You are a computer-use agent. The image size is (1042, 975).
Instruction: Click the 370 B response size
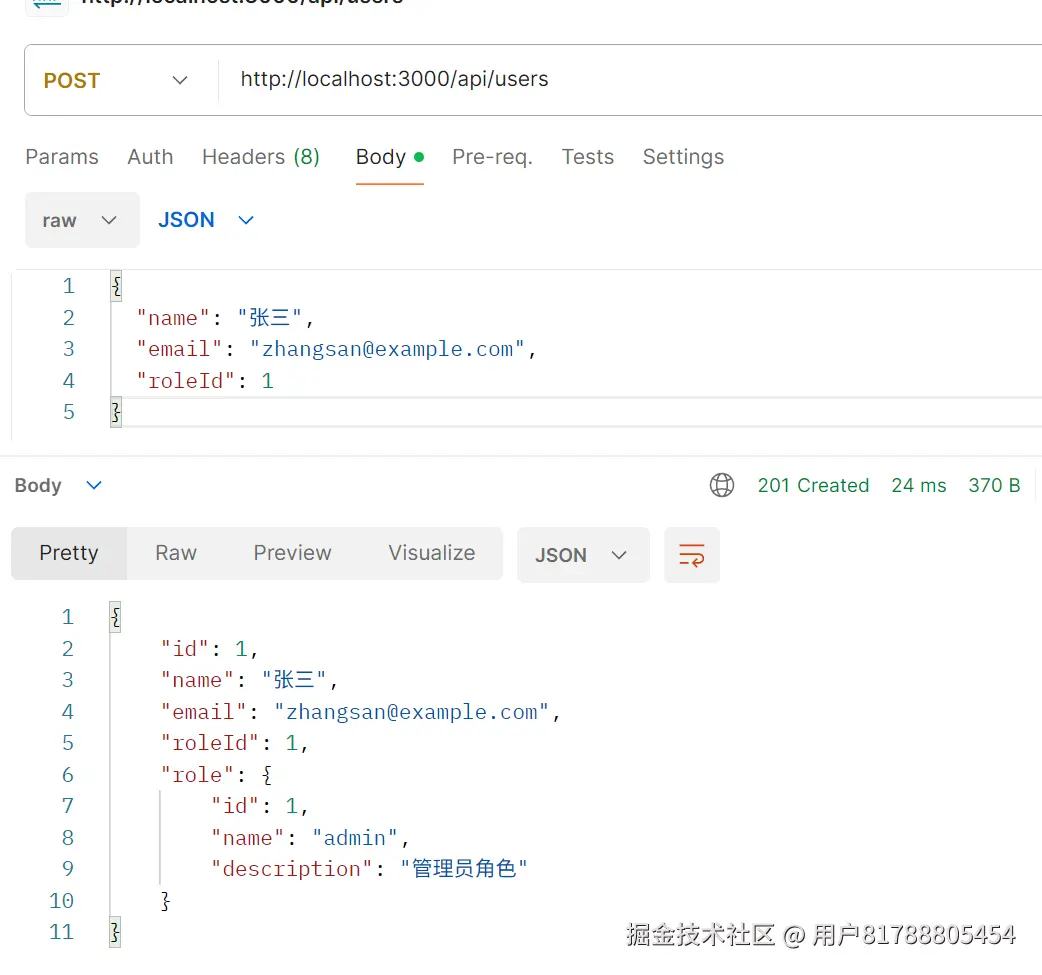coord(994,486)
